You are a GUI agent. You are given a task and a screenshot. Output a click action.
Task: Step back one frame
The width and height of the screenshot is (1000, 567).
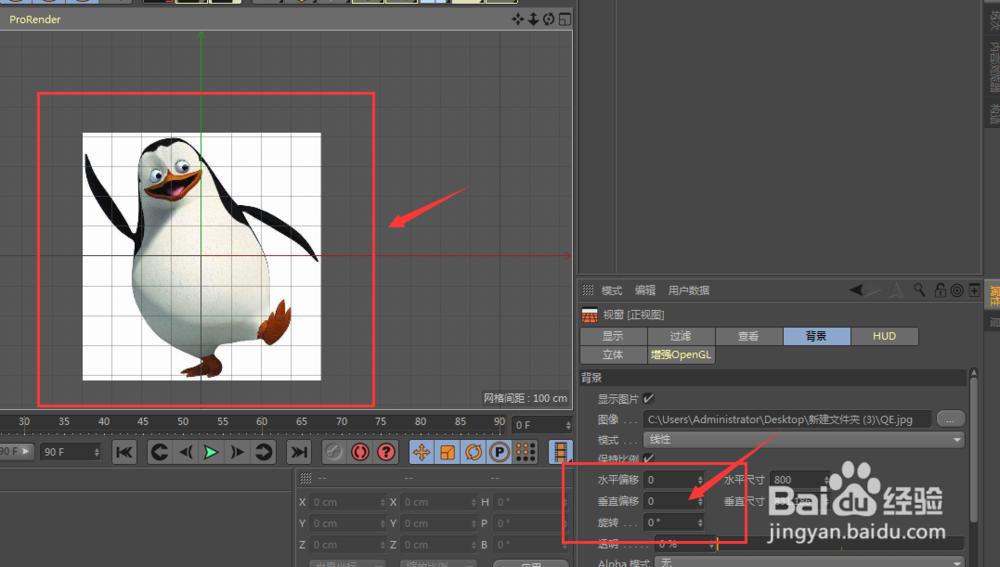(186, 452)
